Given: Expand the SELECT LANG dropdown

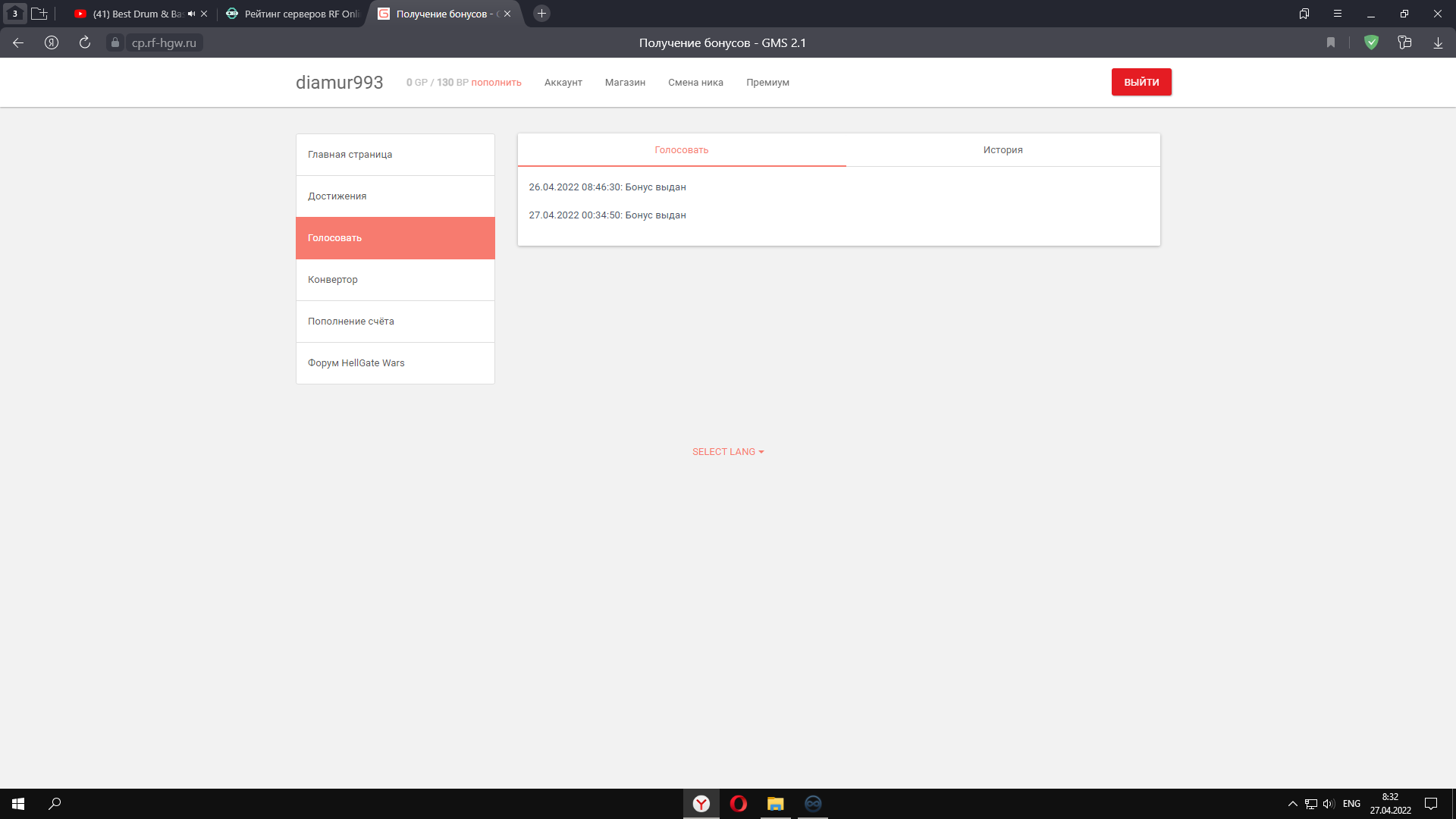Looking at the screenshot, I should [728, 452].
